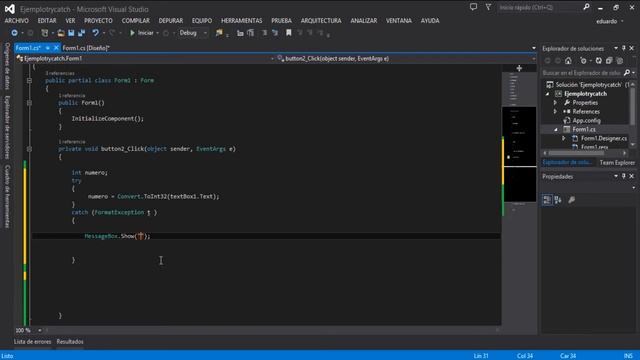
Task: Click the Open File folder icon
Action: pyautogui.click(x=61, y=33)
